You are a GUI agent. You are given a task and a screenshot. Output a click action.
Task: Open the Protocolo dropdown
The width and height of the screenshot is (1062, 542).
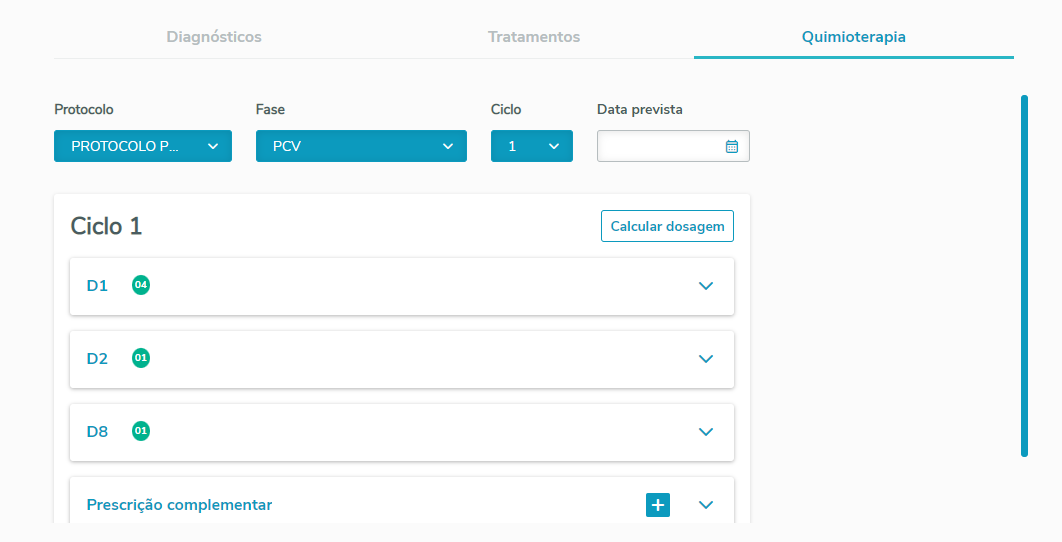click(x=143, y=146)
